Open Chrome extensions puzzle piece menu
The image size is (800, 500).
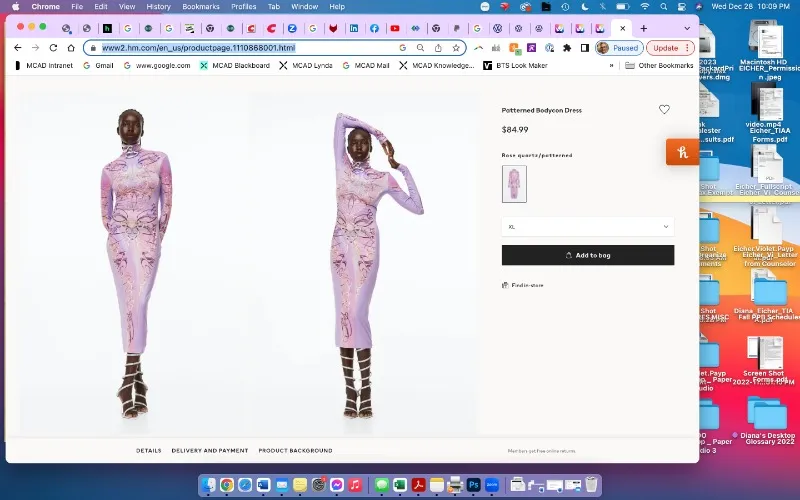pyautogui.click(x=567, y=48)
